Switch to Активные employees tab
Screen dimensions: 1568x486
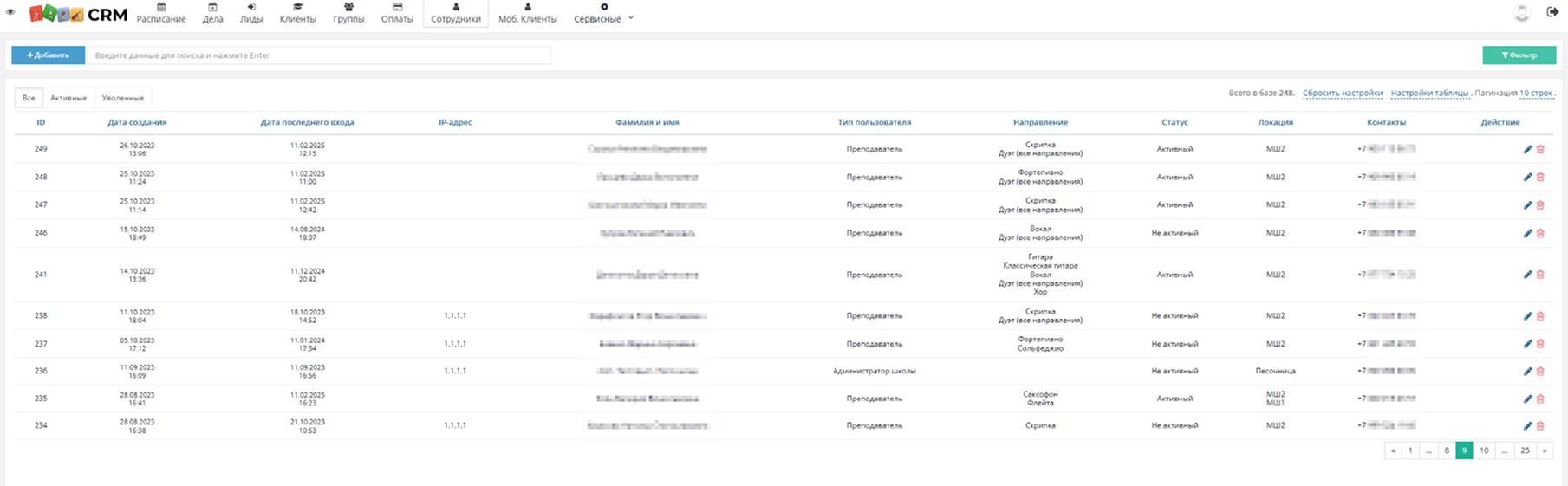[68, 98]
